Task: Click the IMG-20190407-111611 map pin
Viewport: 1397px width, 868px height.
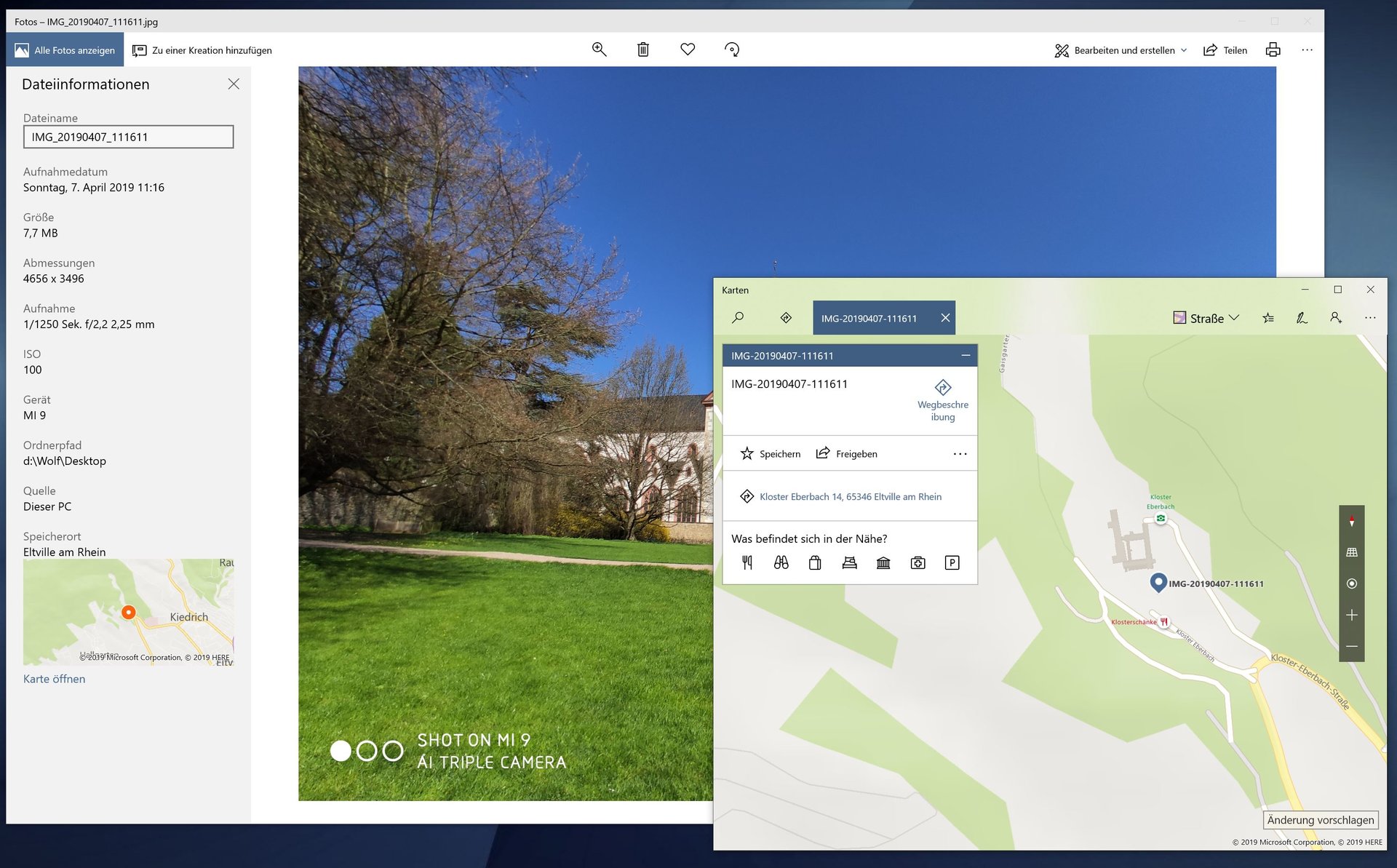Action: tap(1158, 582)
